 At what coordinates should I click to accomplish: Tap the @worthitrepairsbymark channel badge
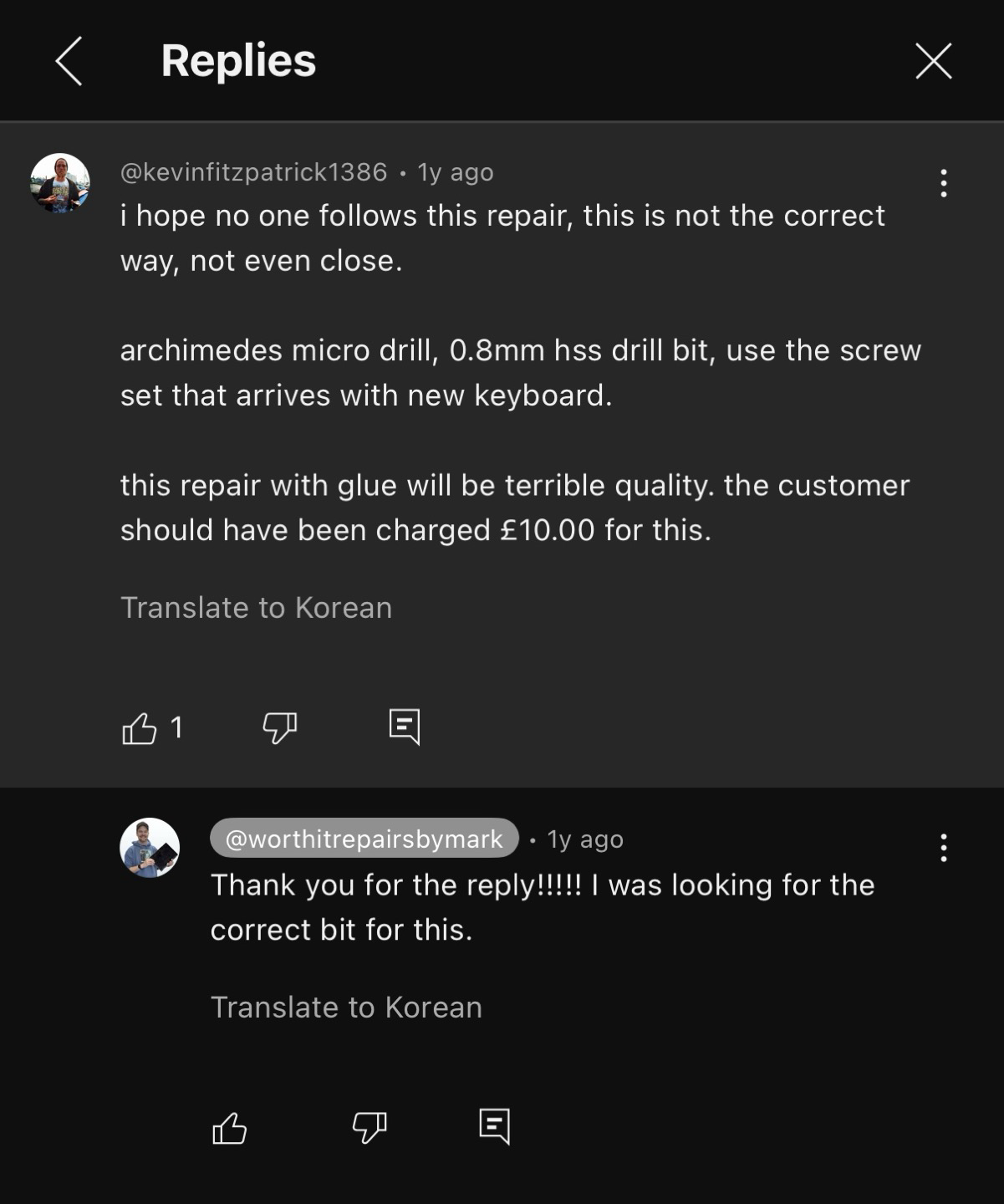[x=364, y=839]
